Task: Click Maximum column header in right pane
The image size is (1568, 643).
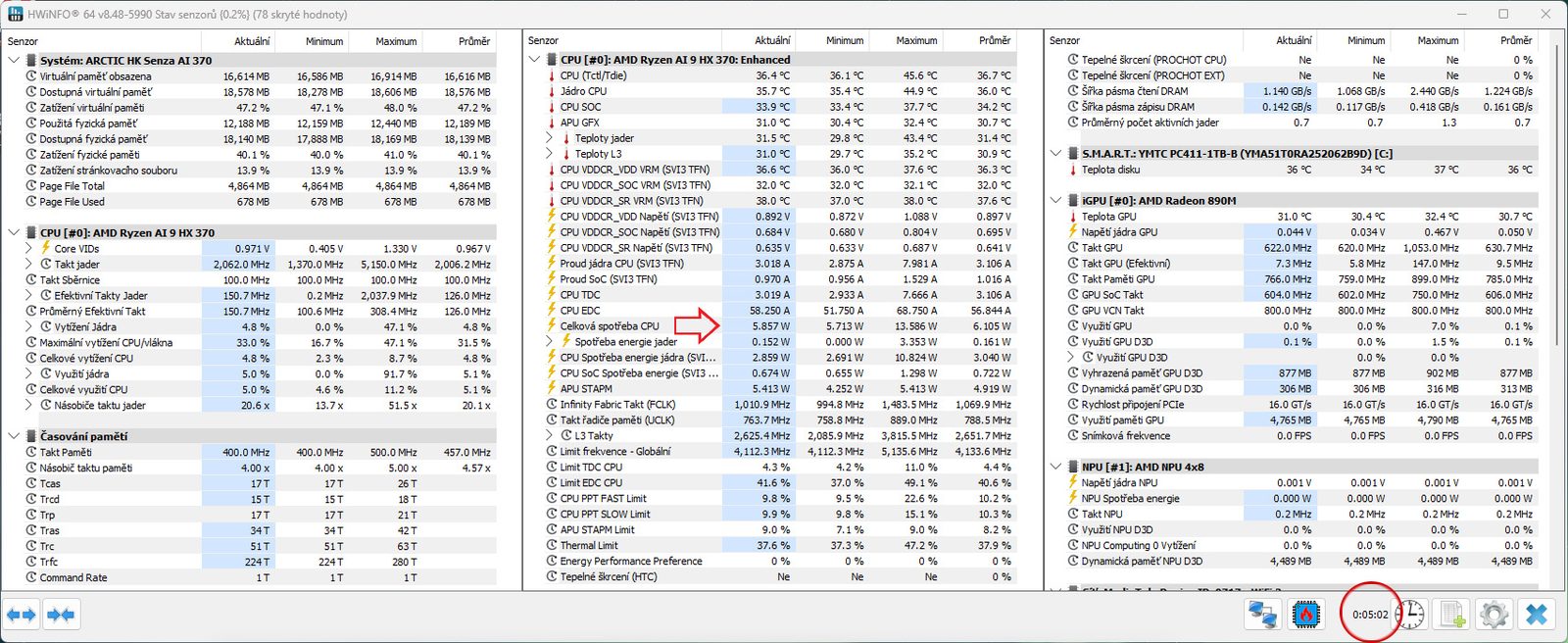Action: click(x=1426, y=40)
